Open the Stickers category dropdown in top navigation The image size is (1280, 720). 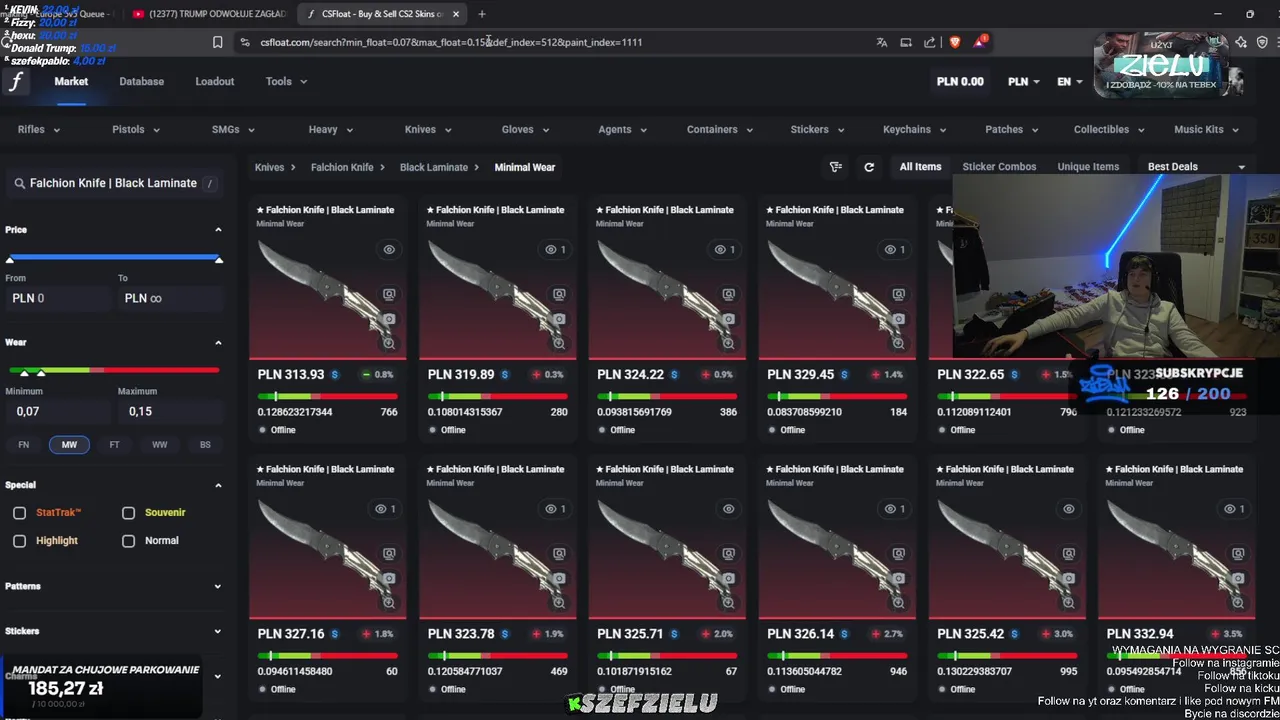point(817,130)
